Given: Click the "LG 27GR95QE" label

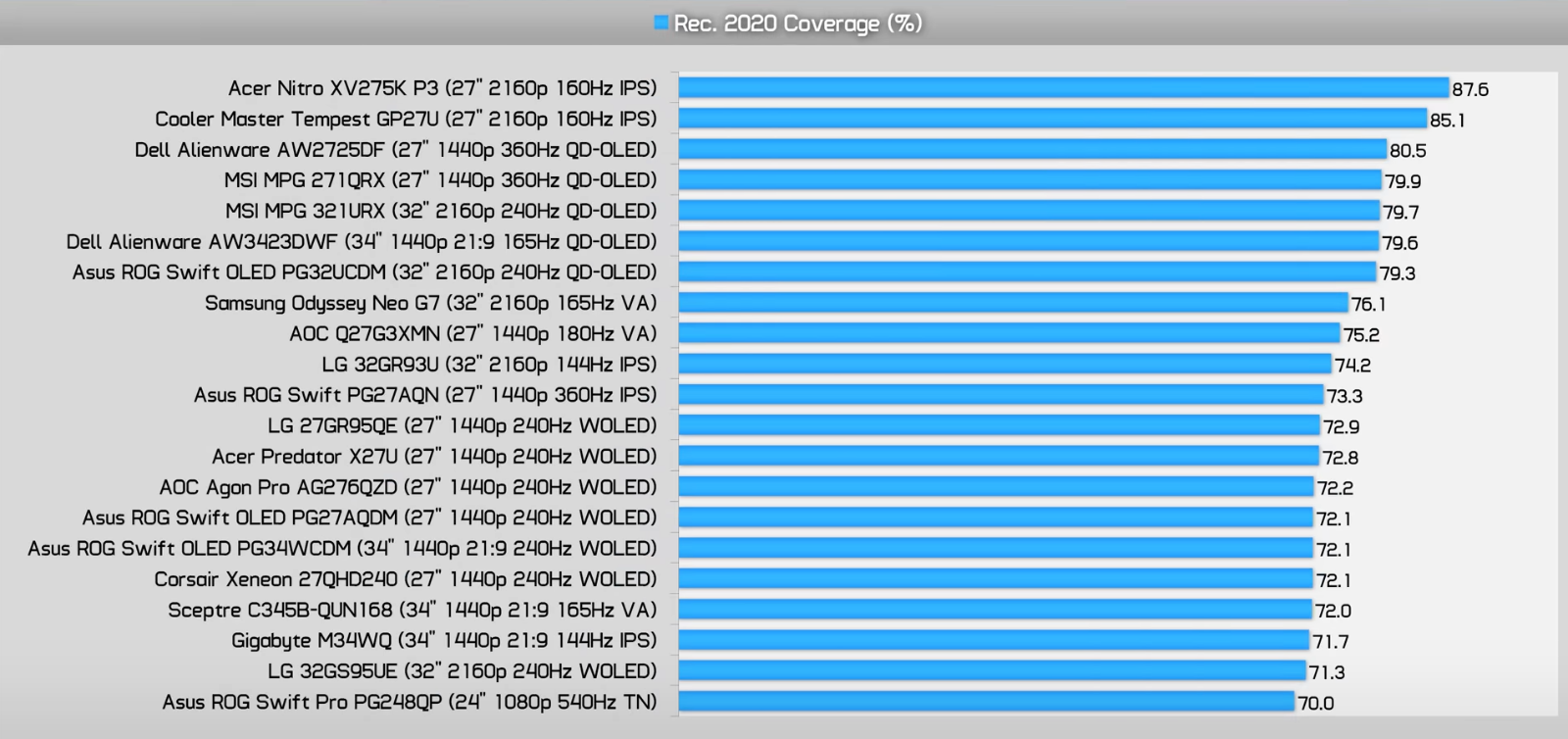Looking at the screenshot, I should 462,426.
